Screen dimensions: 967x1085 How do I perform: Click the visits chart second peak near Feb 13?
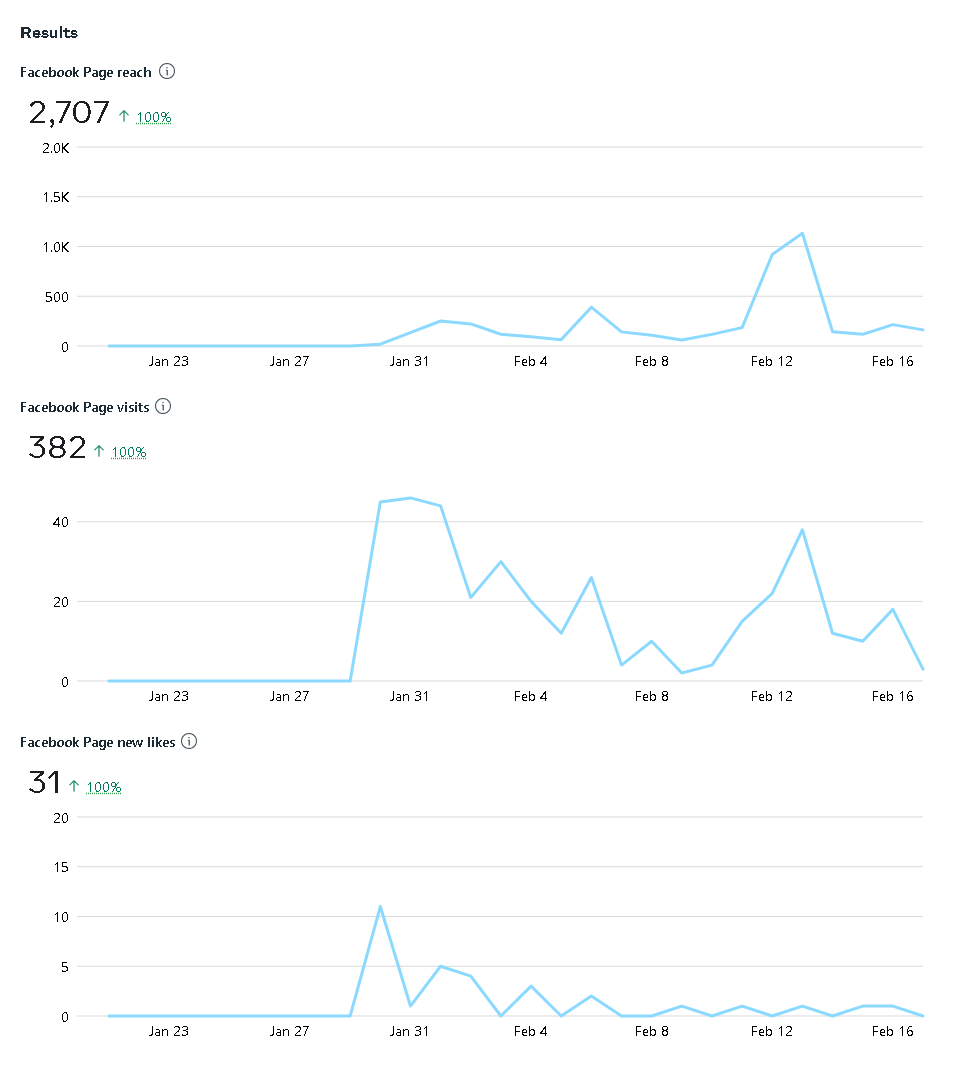click(802, 530)
